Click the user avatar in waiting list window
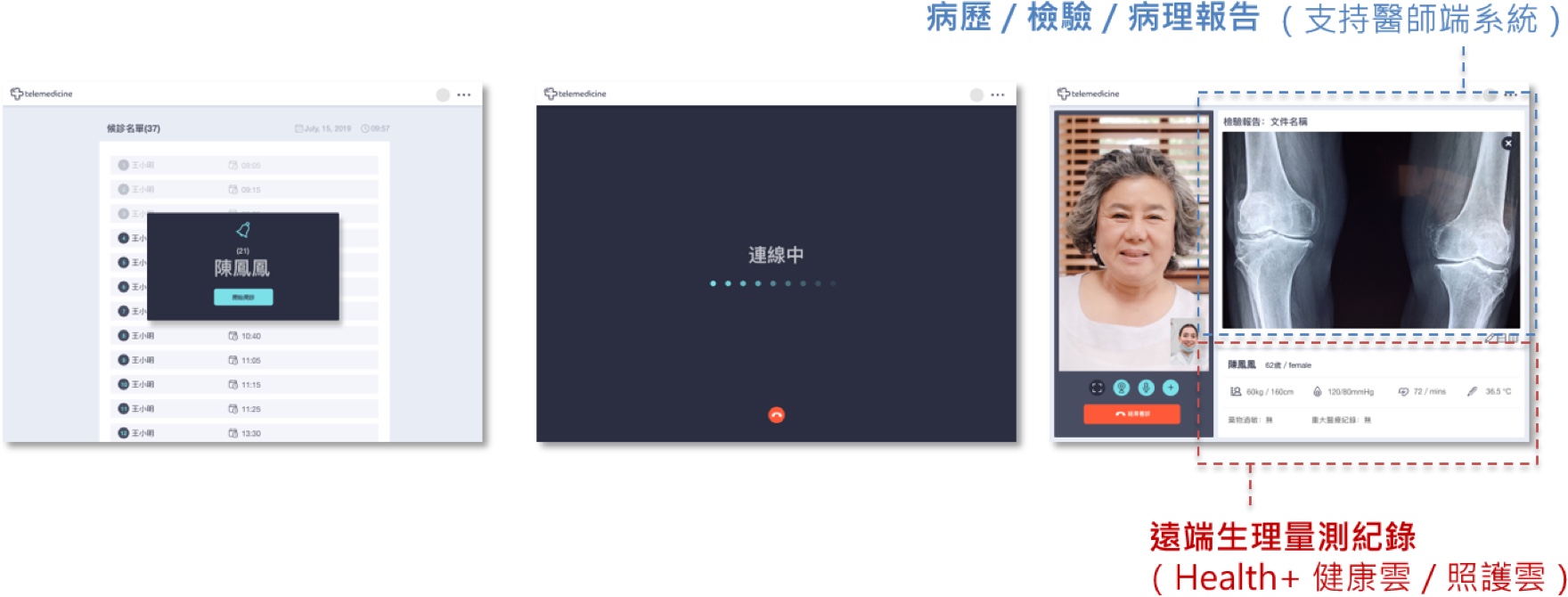Image resolution: width=1568 pixels, height=597 pixels. tap(443, 94)
